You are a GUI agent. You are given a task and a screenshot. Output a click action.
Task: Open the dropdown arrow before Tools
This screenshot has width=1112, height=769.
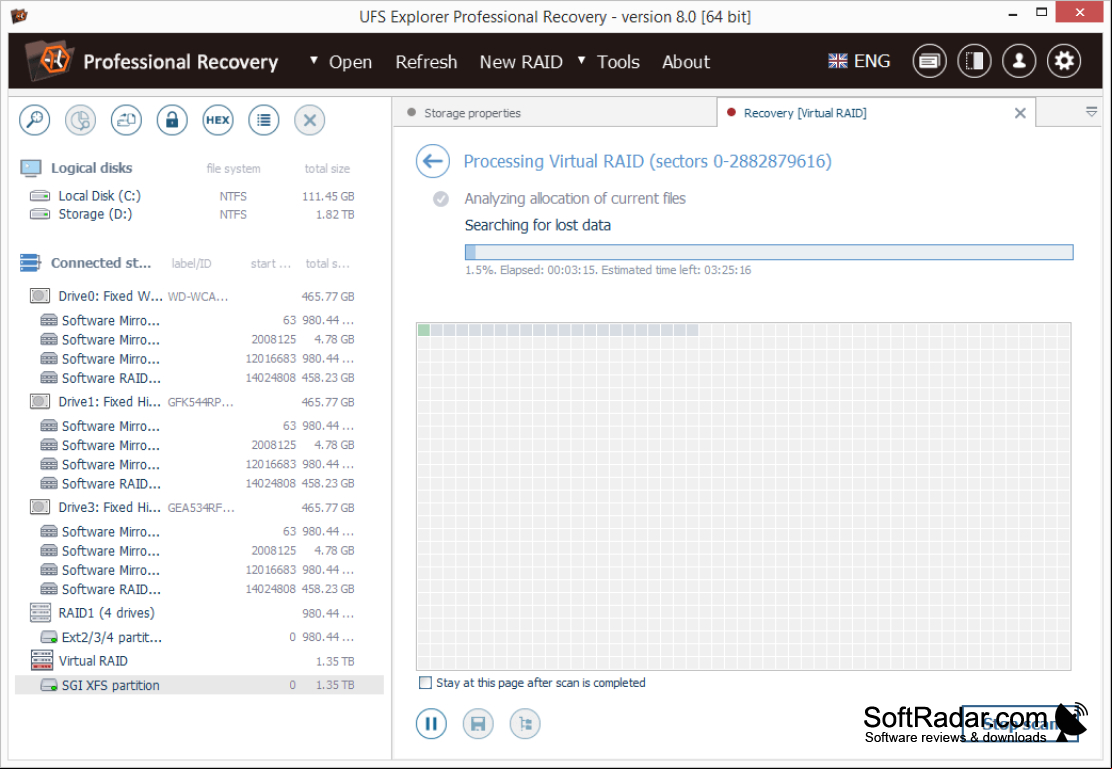[582, 61]
